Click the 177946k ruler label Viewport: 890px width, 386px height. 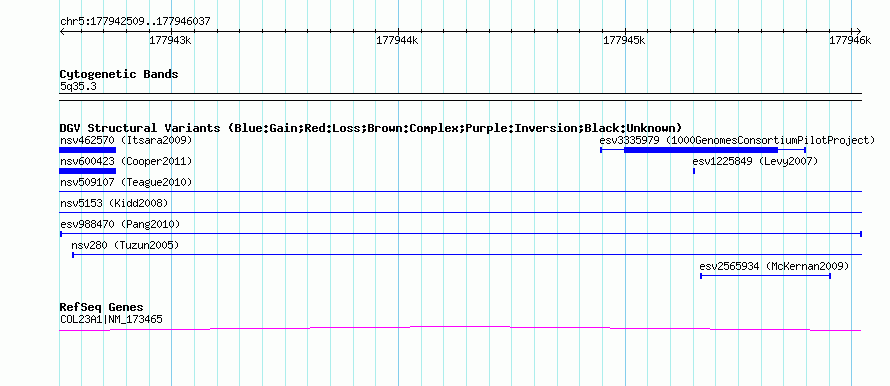pos(850,40)
